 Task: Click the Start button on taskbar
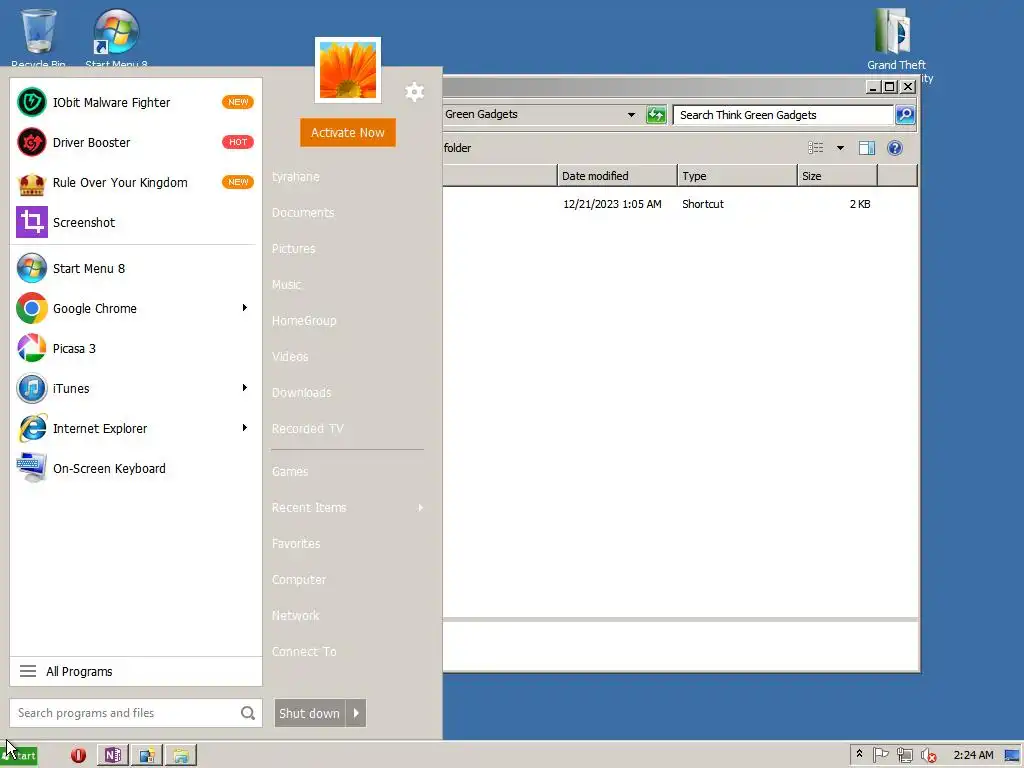(19, 756)
